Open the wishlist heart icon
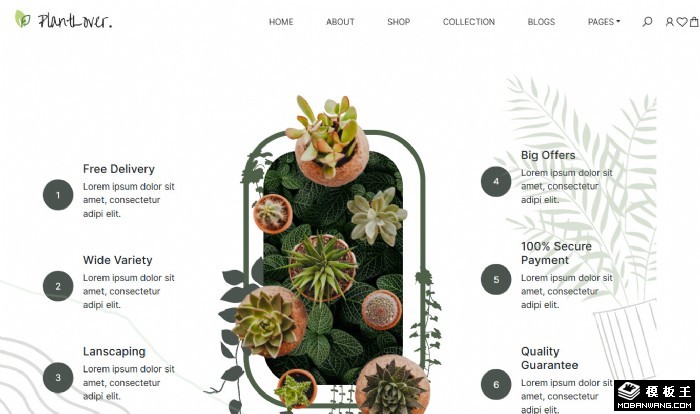The height and width of the screenshot is (414, 700). pyautogui.click(x=682, y=21)
